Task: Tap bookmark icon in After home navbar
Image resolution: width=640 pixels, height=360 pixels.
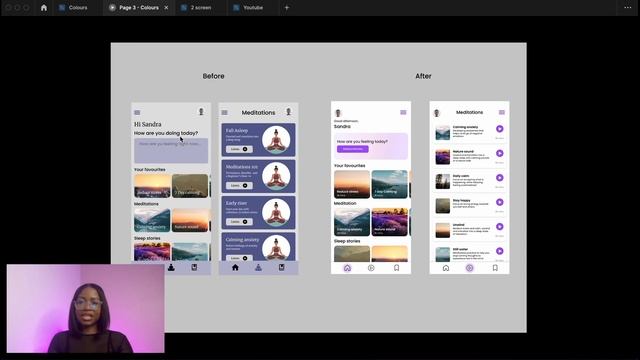Action: [x=396, y=268]
